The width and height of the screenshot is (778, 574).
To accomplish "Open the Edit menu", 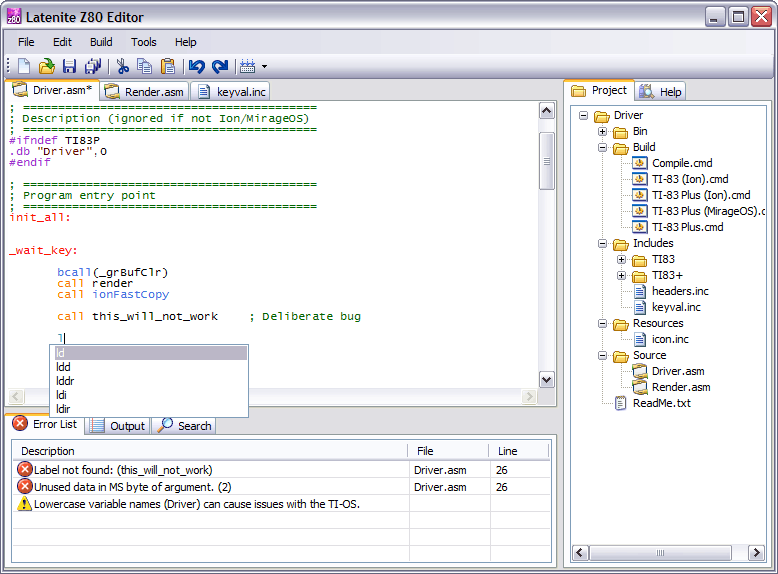I will coord(63,42).
